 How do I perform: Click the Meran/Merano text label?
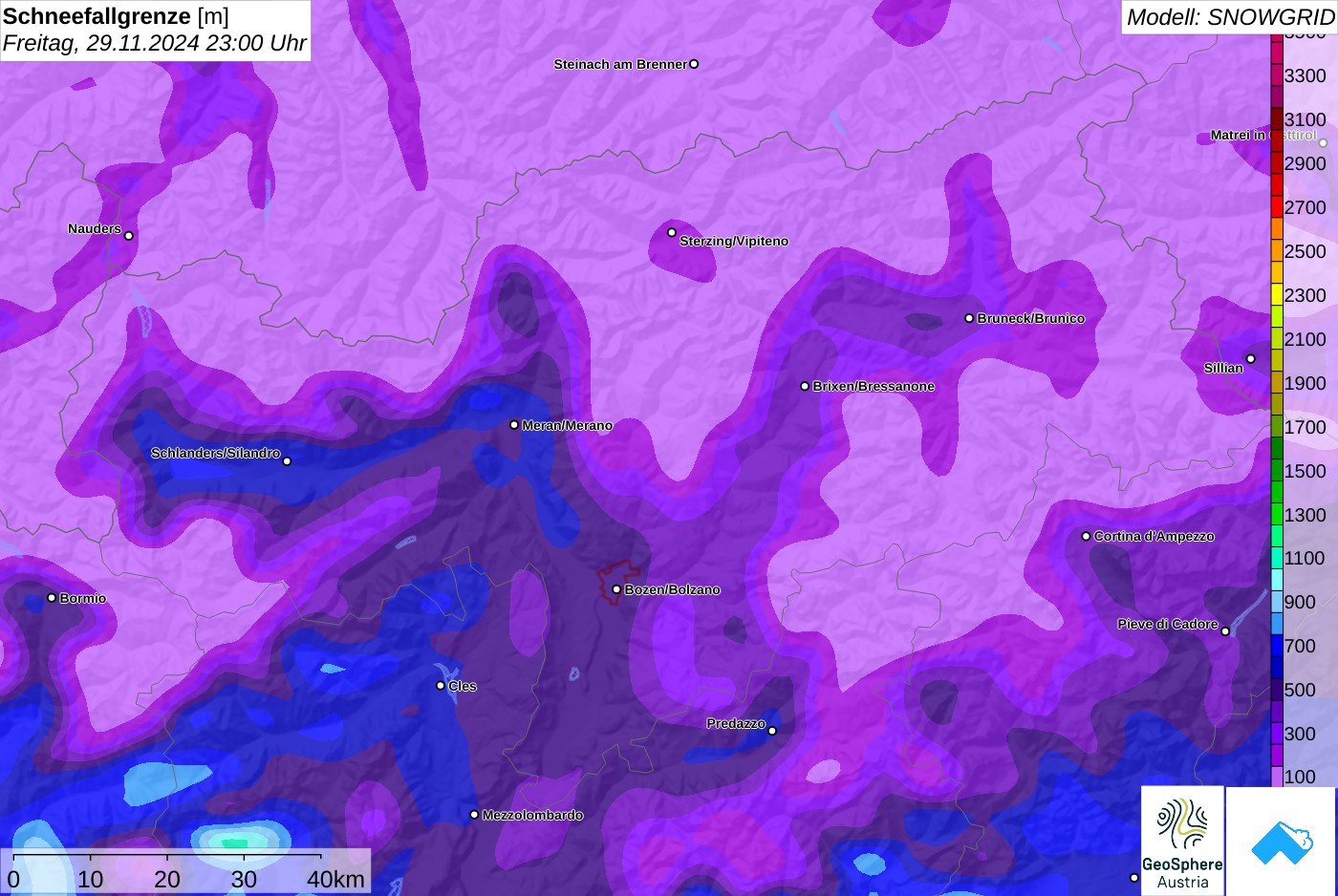pos(568,425)
